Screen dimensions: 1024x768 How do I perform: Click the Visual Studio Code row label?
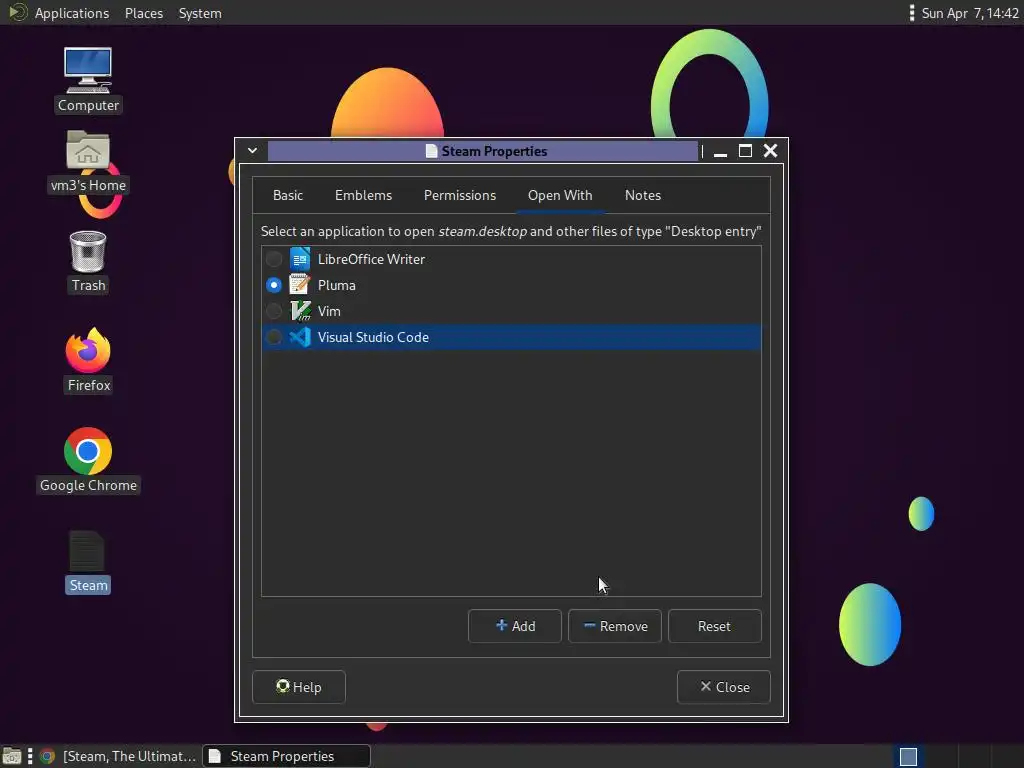coord(373,338)
